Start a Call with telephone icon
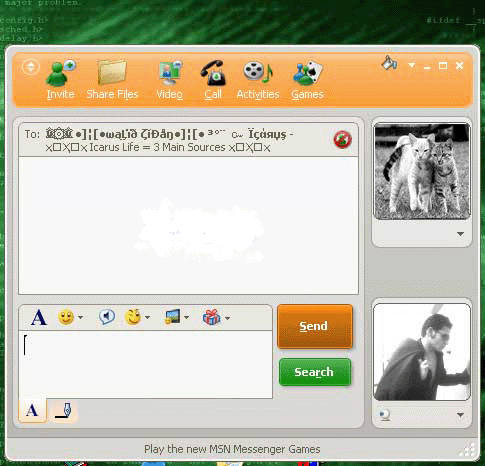 tap(213, 72)
